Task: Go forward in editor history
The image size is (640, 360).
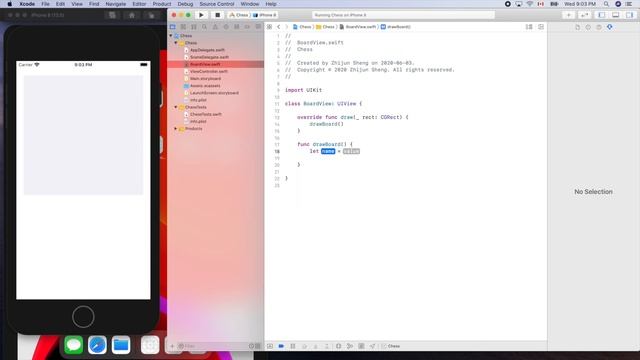Action: (x=287, y=27)
